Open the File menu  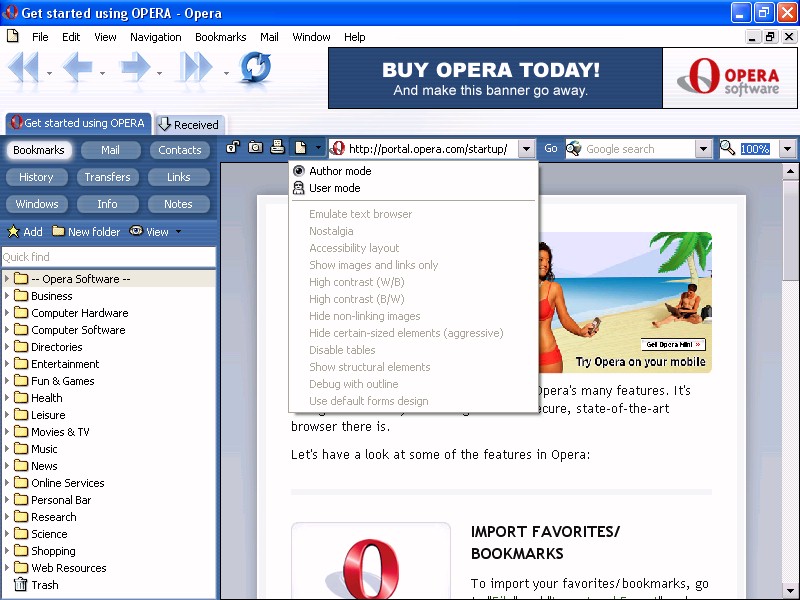tap(40, 37)
